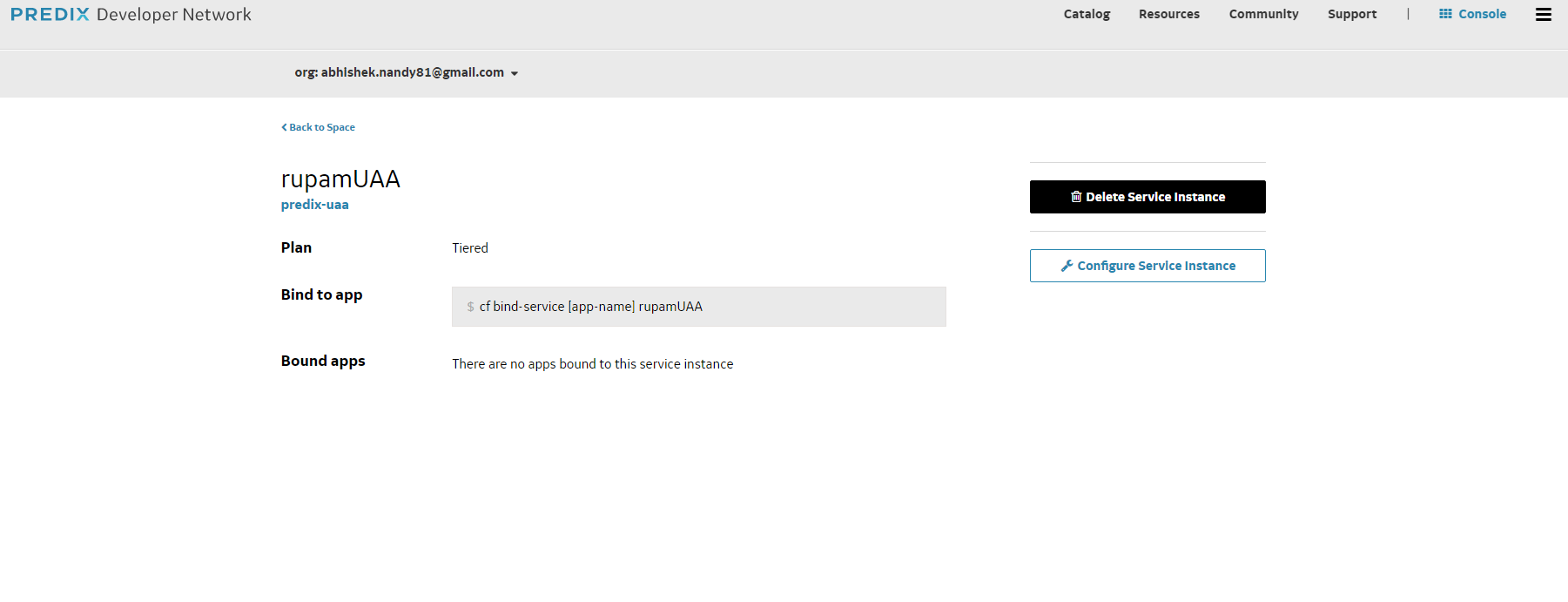Screen dimensions: 1568x602
Task: Click the trash icon on Delete button
Action: point(1076,197)
